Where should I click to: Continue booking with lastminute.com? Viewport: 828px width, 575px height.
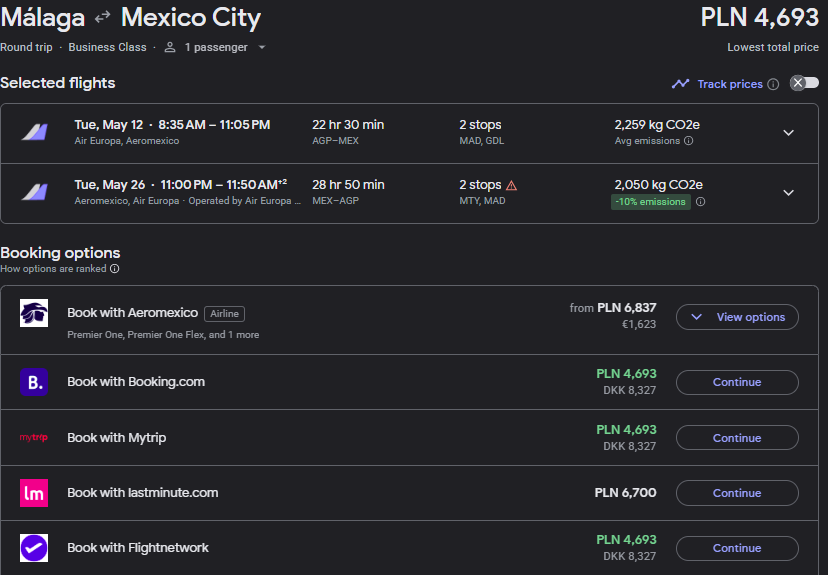tap(737, 493)
